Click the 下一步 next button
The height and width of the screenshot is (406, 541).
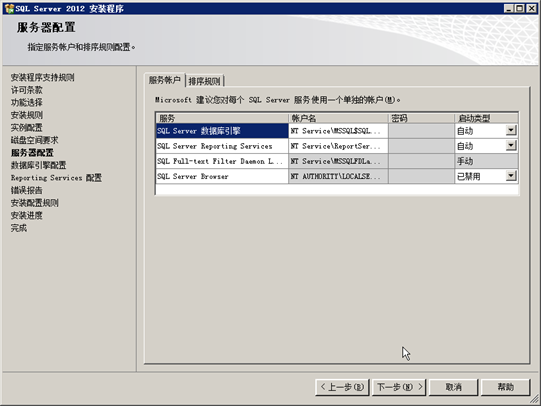pos(399,387)
